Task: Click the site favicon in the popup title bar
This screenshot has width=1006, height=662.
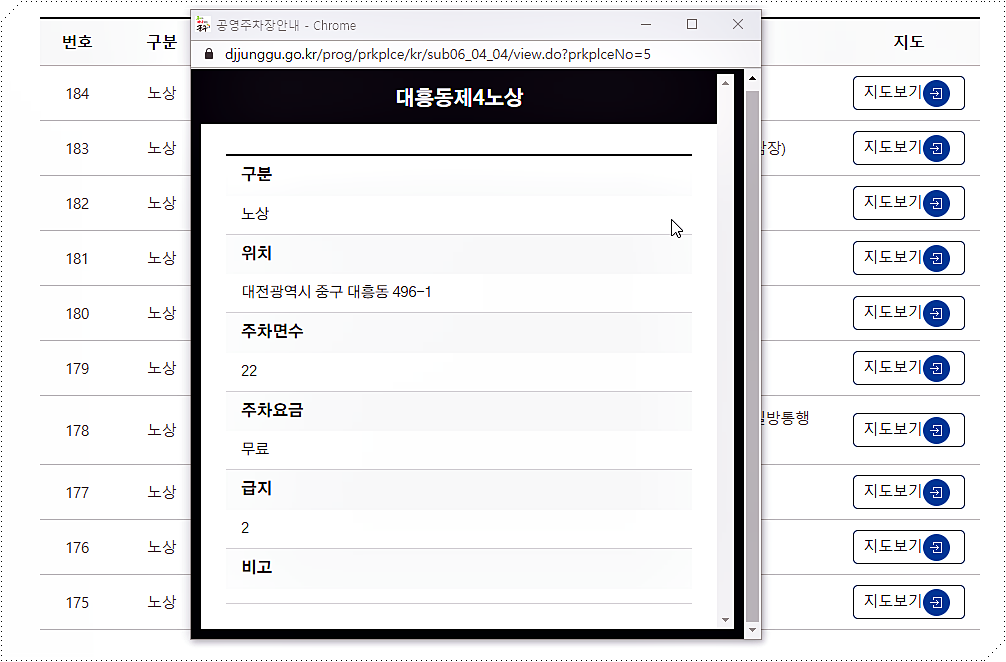Action: [203, 24]
